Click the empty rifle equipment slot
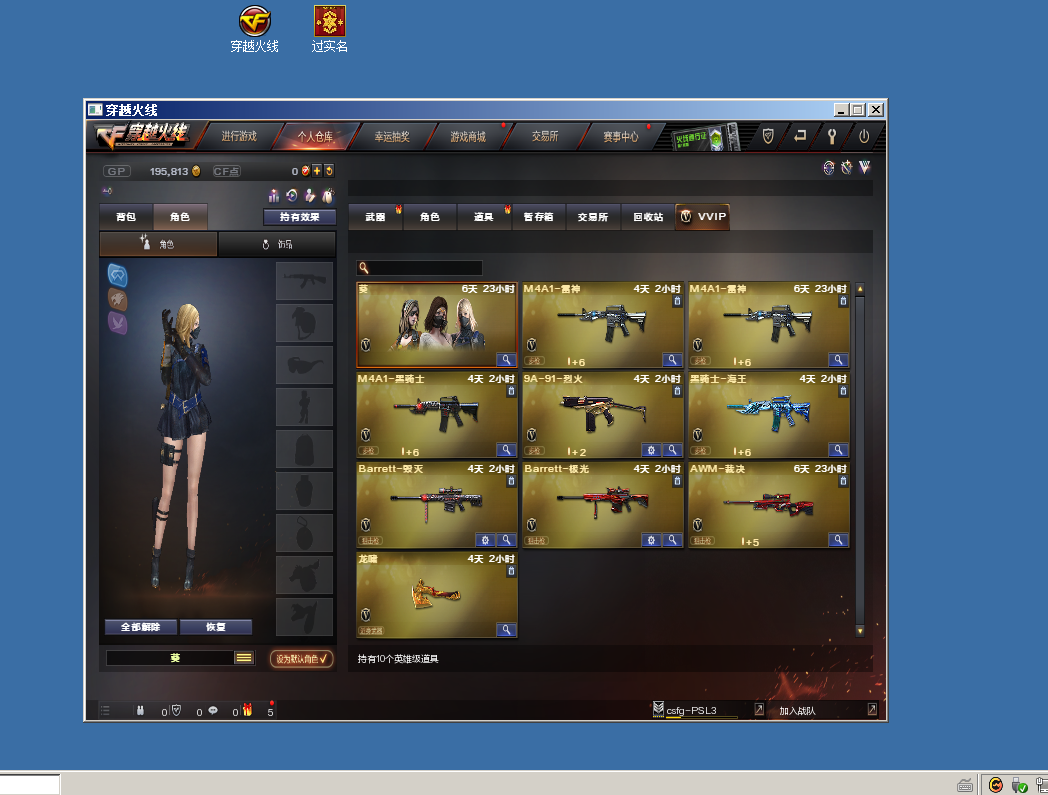This screenshot has height=795, width=1048. point(305,281)
